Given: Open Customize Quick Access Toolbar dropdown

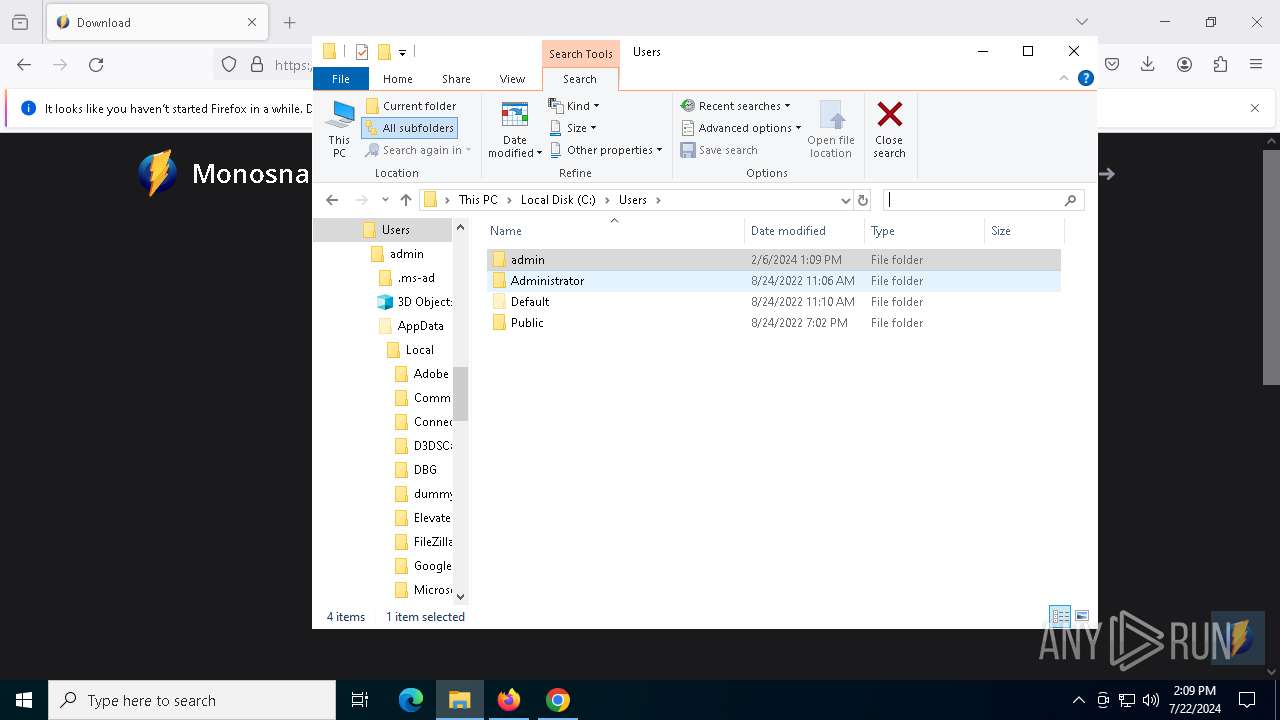Looking at the screenshot, I should [x=402, y=52].
